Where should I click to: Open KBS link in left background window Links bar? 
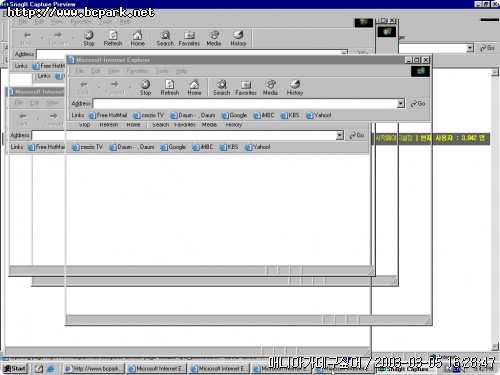229,147
